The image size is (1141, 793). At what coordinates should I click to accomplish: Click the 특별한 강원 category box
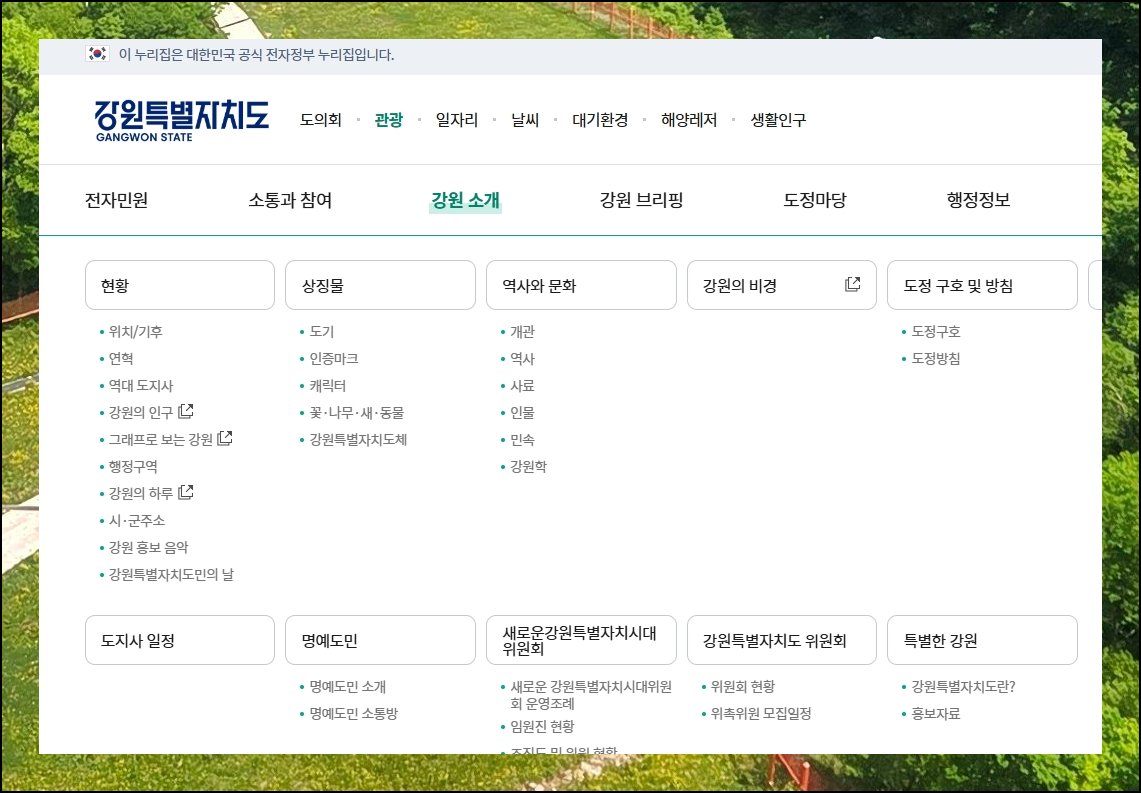tap(982, 640)
